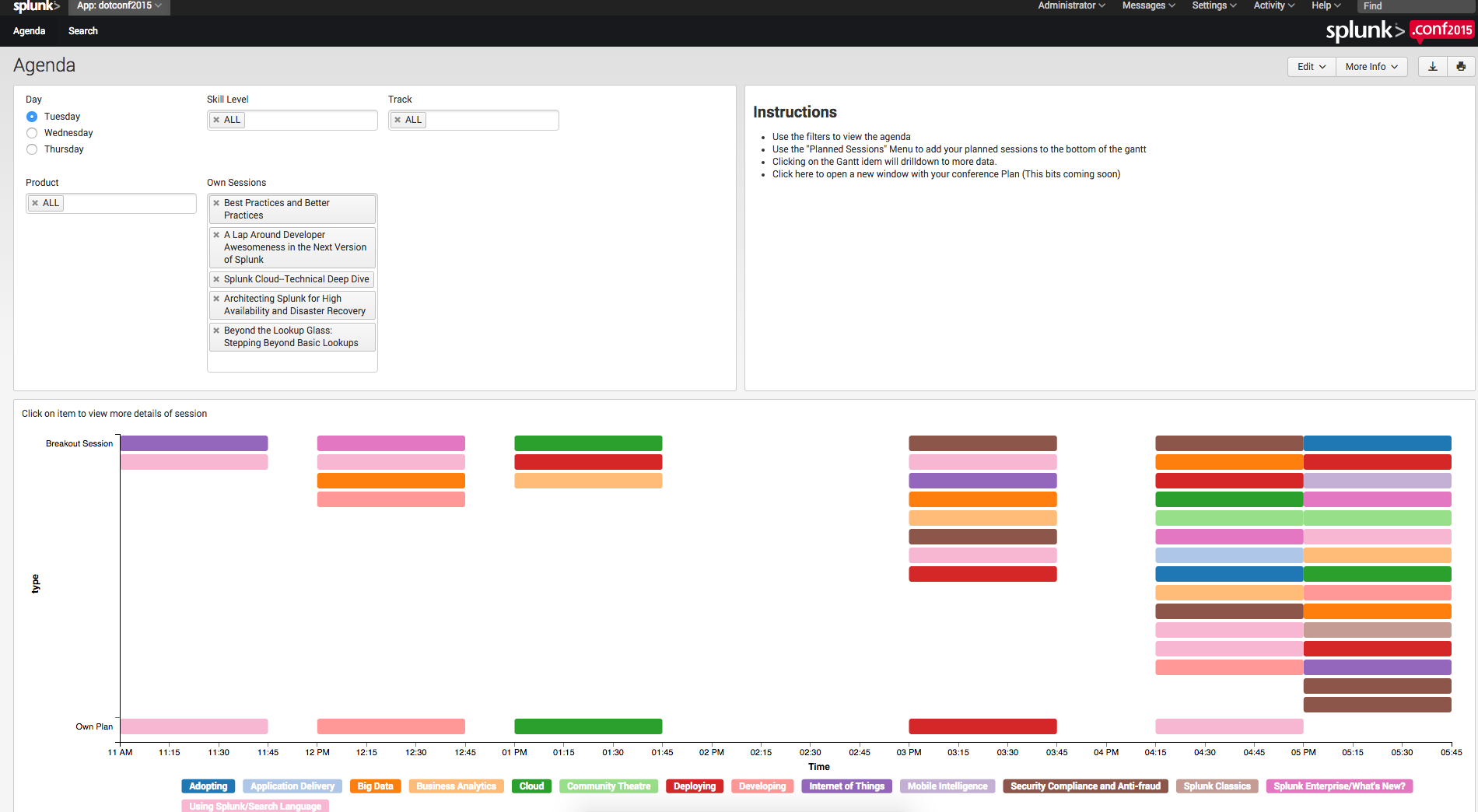Click green Own Plan bar at 01 PM
Screen dimensions: 1478x812
[x=588, y=726]
